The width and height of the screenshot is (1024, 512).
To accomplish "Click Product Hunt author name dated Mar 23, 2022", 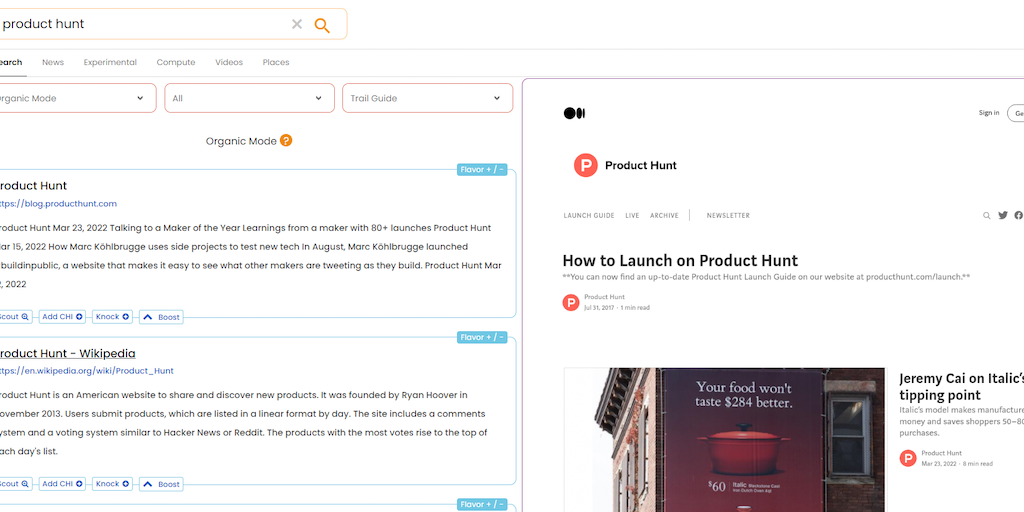I will 941,453.
